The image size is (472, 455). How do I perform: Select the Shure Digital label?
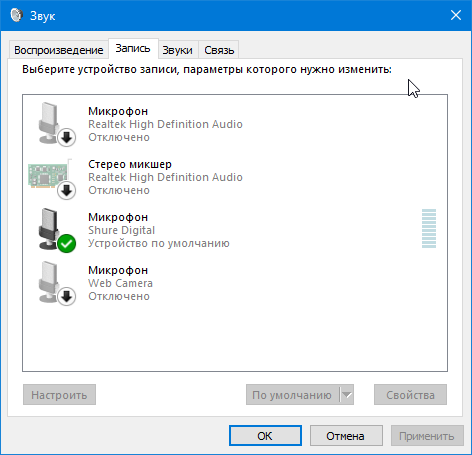click(x=122, y=230)
